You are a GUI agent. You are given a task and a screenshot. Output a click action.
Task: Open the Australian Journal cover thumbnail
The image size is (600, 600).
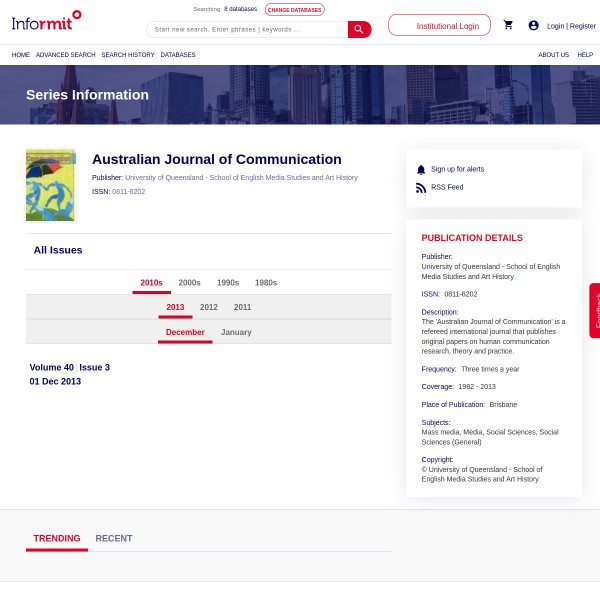pyautogui.click(x=50, y=185)
